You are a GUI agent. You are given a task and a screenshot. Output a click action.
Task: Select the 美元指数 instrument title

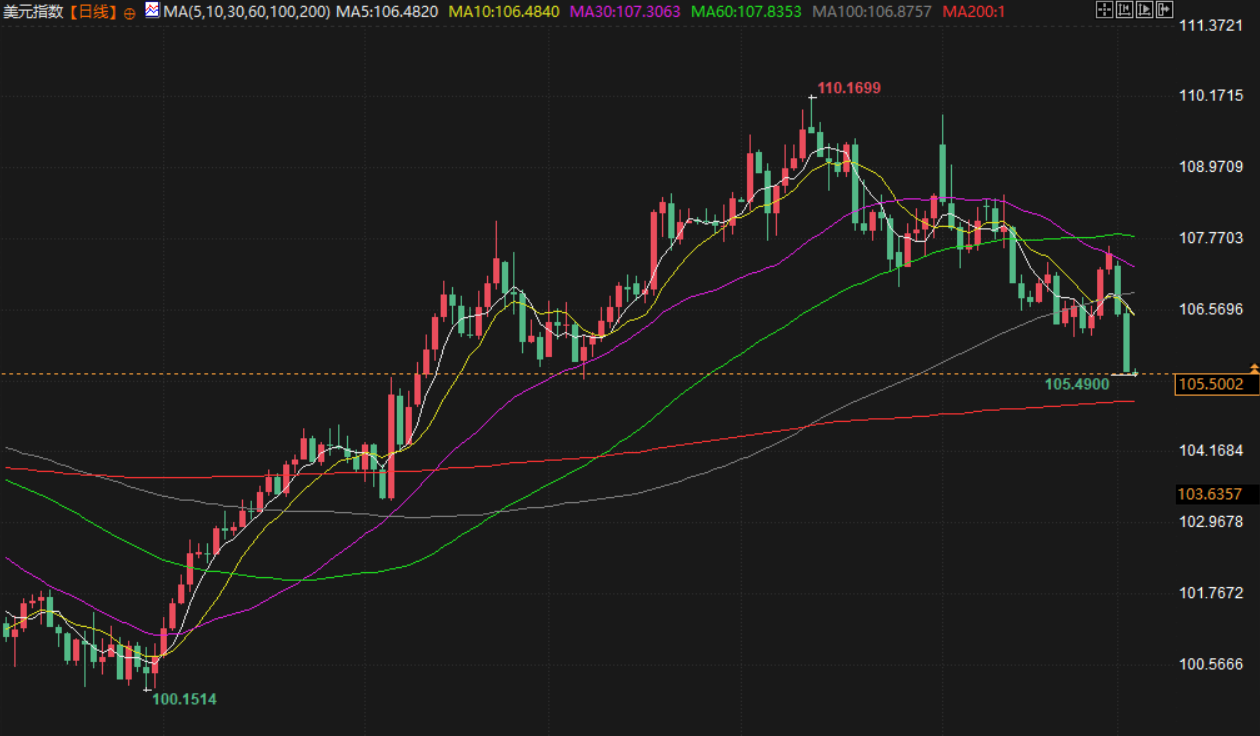coord(35,12)
